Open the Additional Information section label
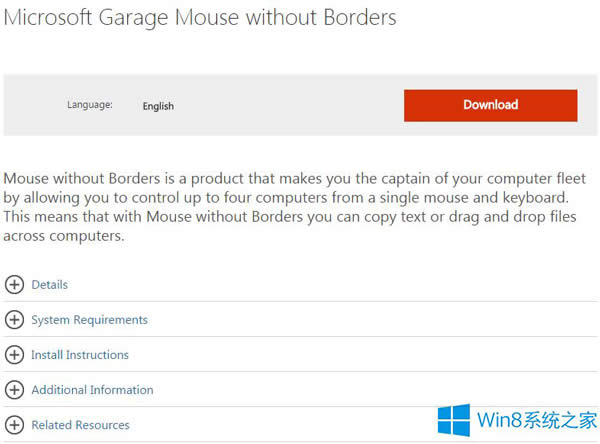This screenshot has height=444, width=600. (92, 390)
